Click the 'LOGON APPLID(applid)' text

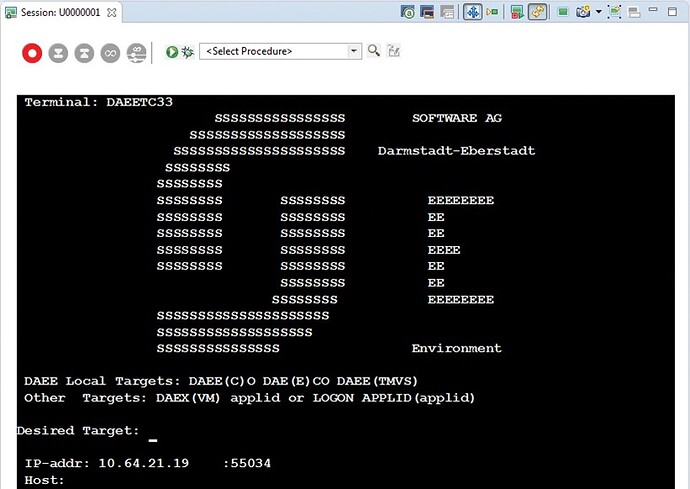click(x=394, y=398)
